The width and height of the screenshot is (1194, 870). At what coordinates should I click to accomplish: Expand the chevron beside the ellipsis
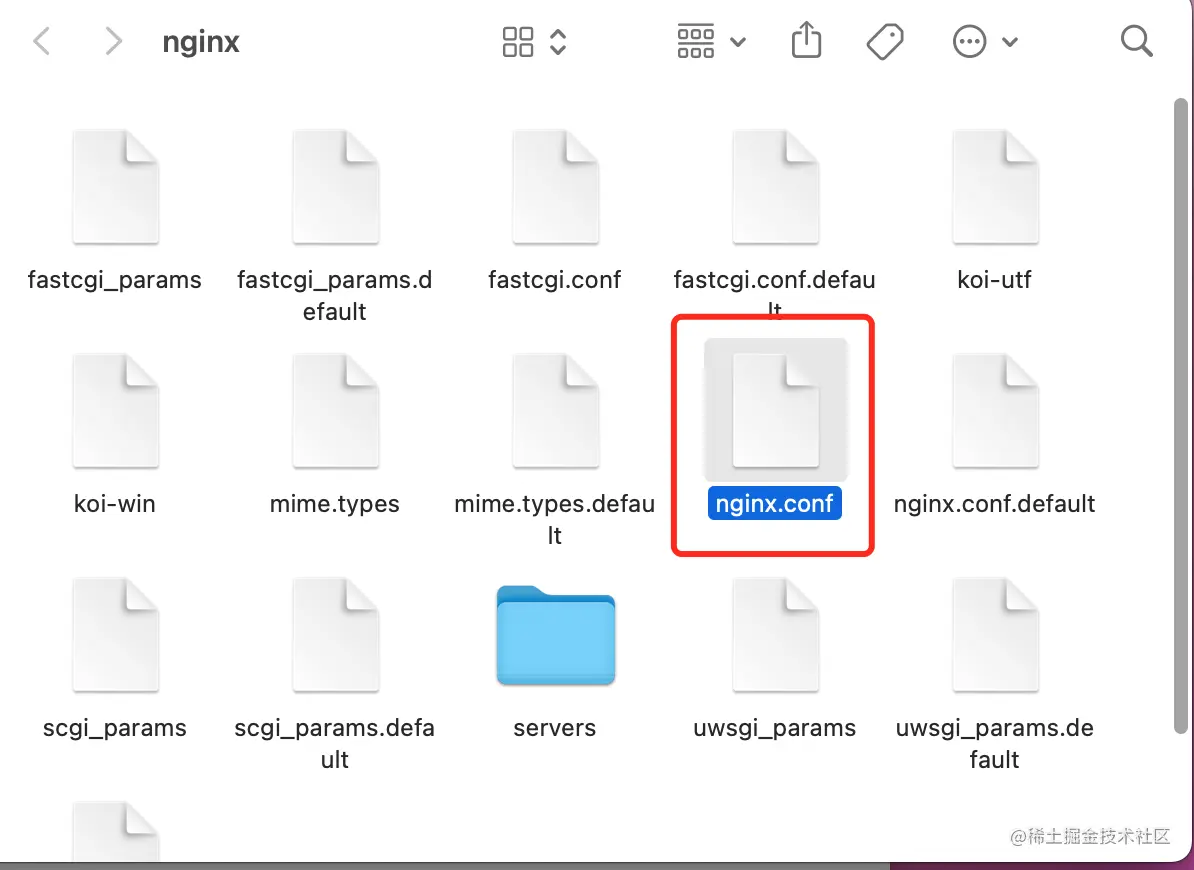tap(1010, 42)
